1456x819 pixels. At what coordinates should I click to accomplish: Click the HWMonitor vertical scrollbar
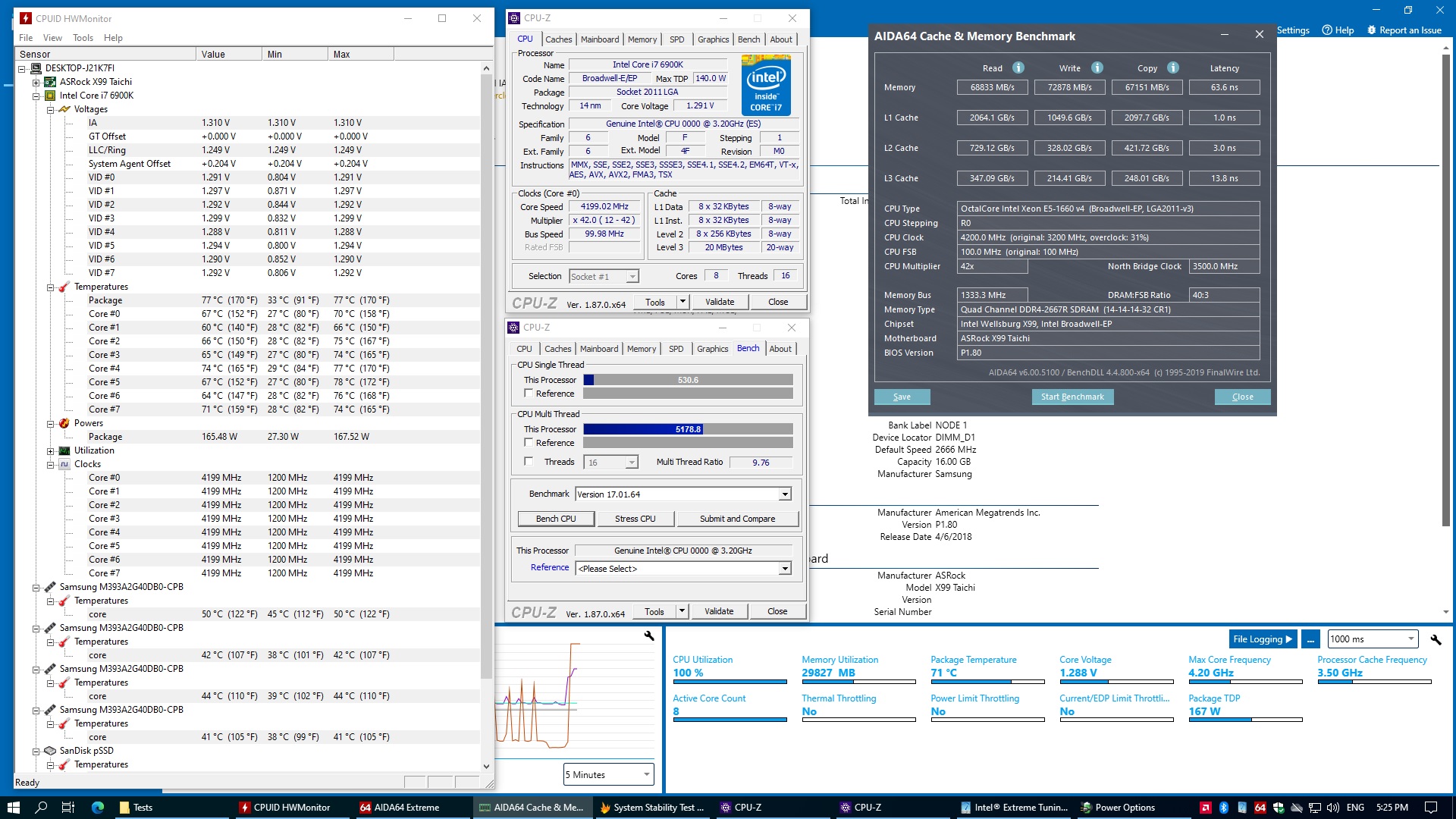[486, 379]
